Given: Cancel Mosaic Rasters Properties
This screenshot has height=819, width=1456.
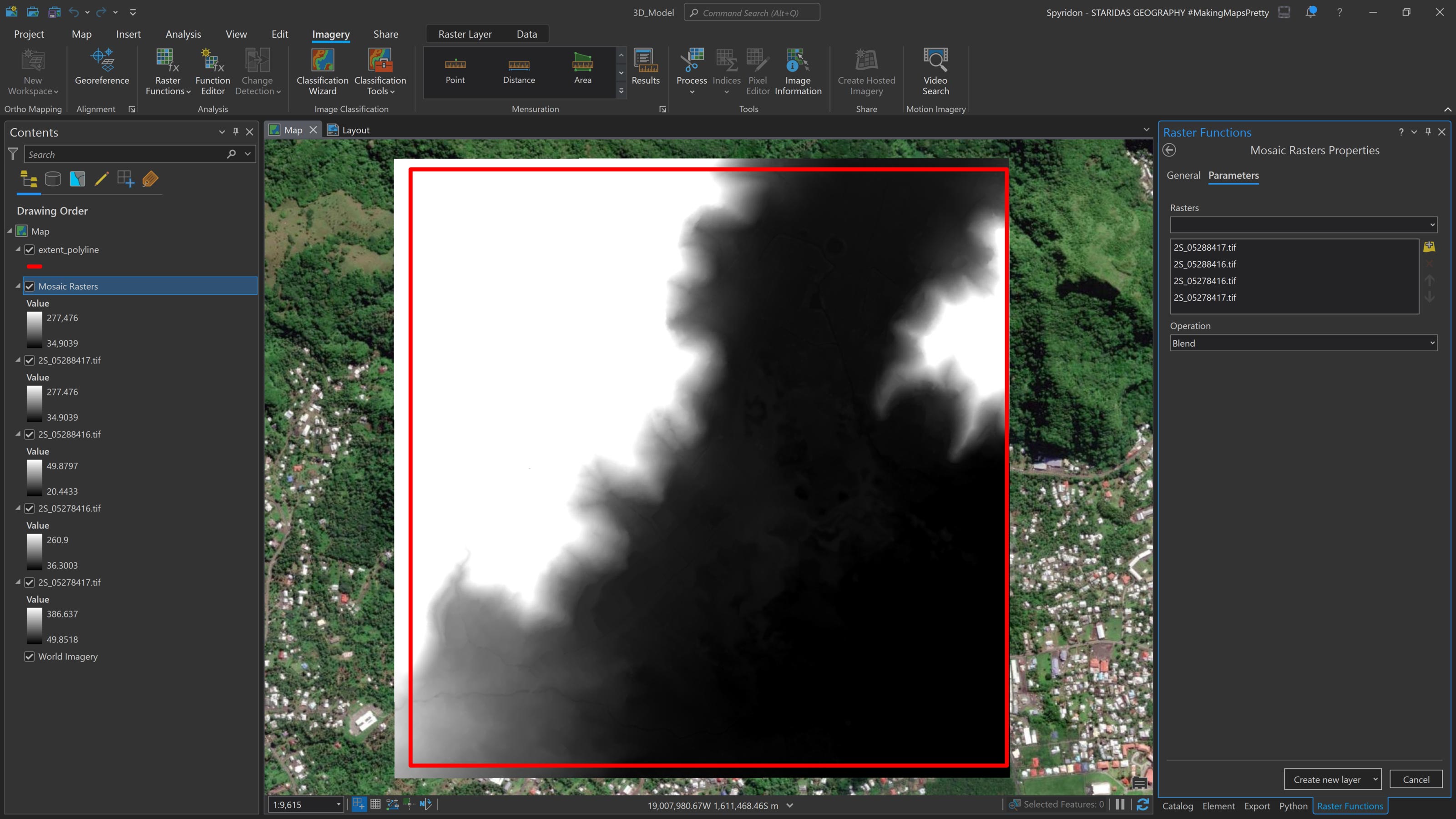Looking at the screenshot, I should (x=1416, y=779).
